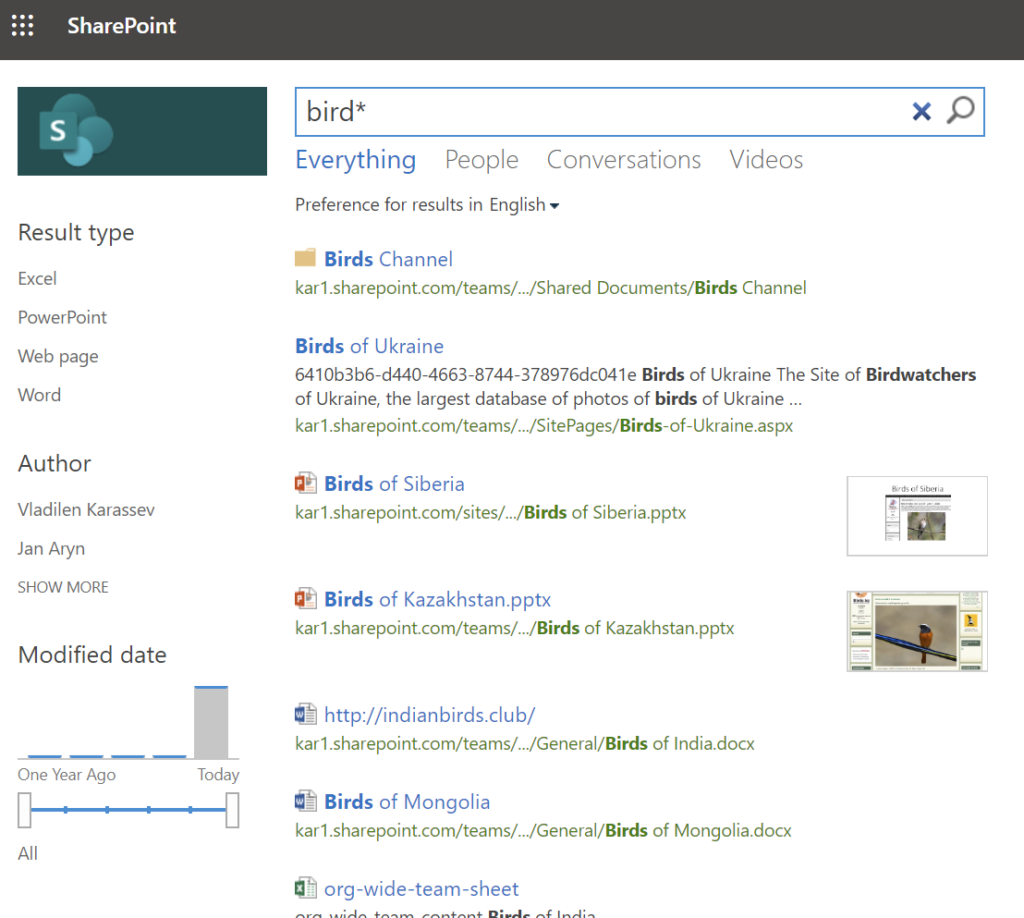
Task: Click the right handle of the date slider
Action: (232, 810)
